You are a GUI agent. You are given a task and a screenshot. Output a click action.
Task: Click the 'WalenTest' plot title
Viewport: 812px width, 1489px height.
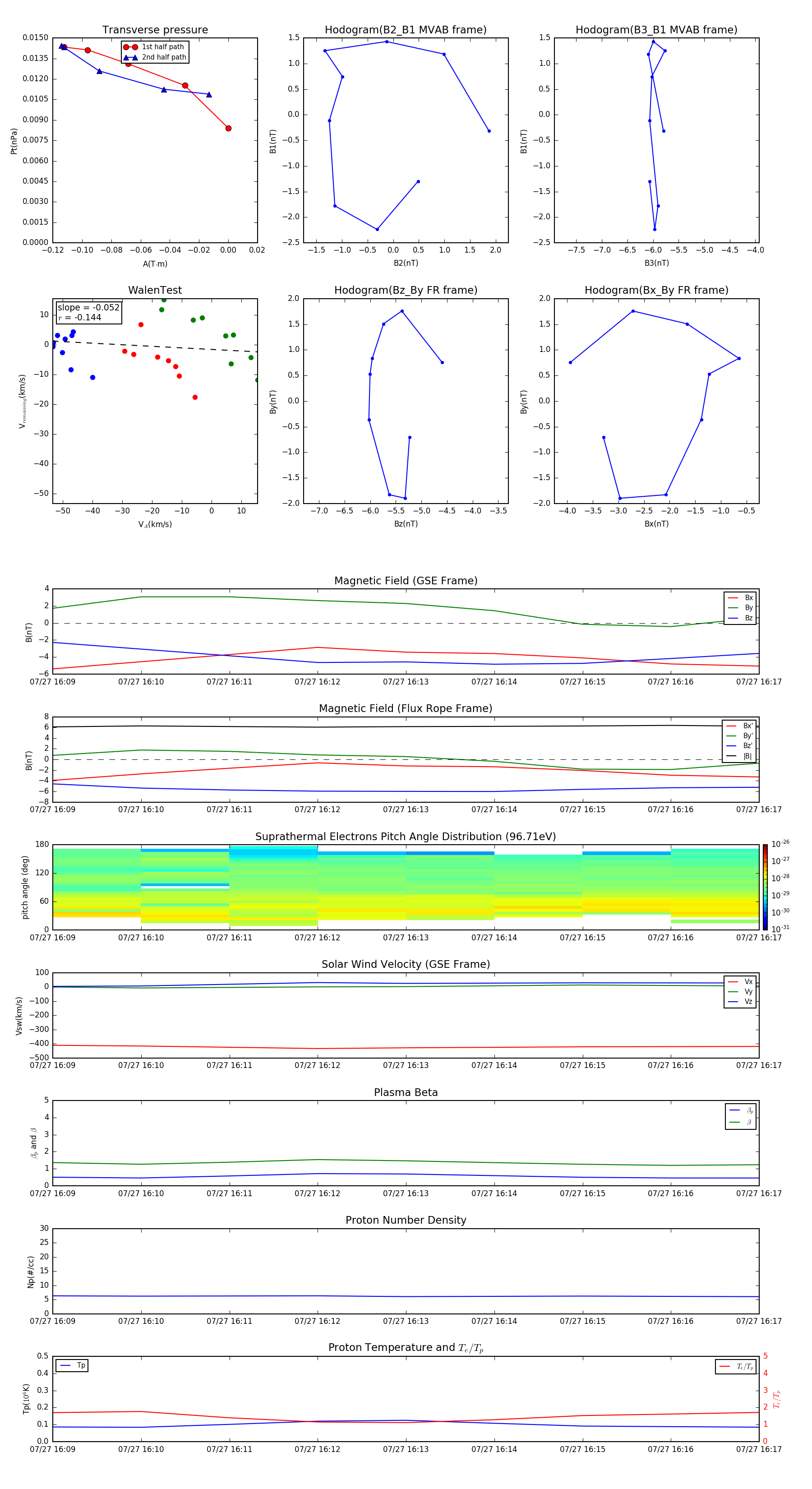point(155,290)
